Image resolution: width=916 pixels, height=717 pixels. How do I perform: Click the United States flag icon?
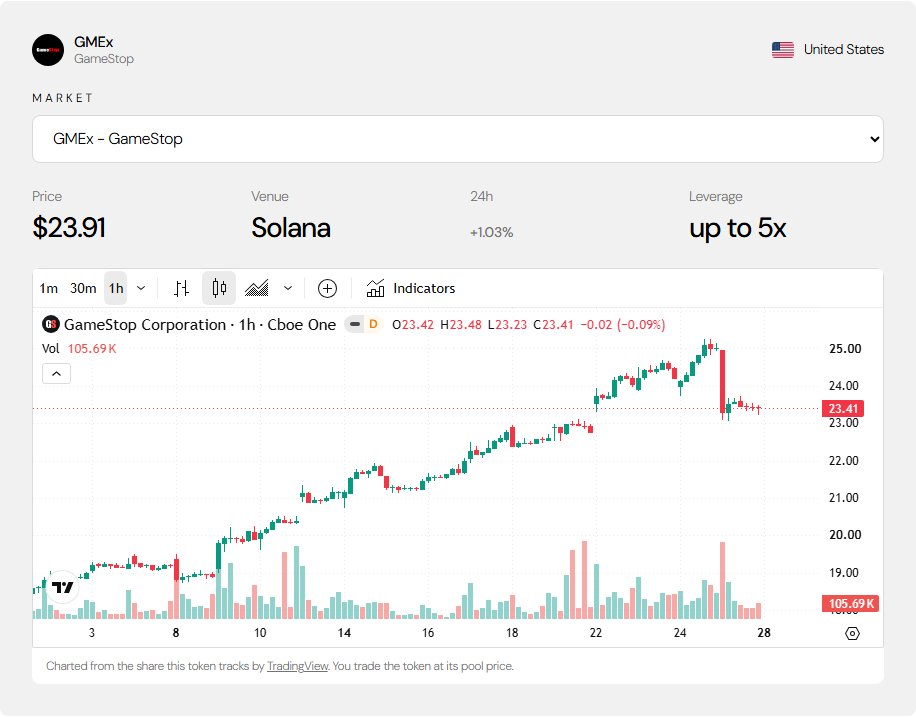tap(782, 50)
